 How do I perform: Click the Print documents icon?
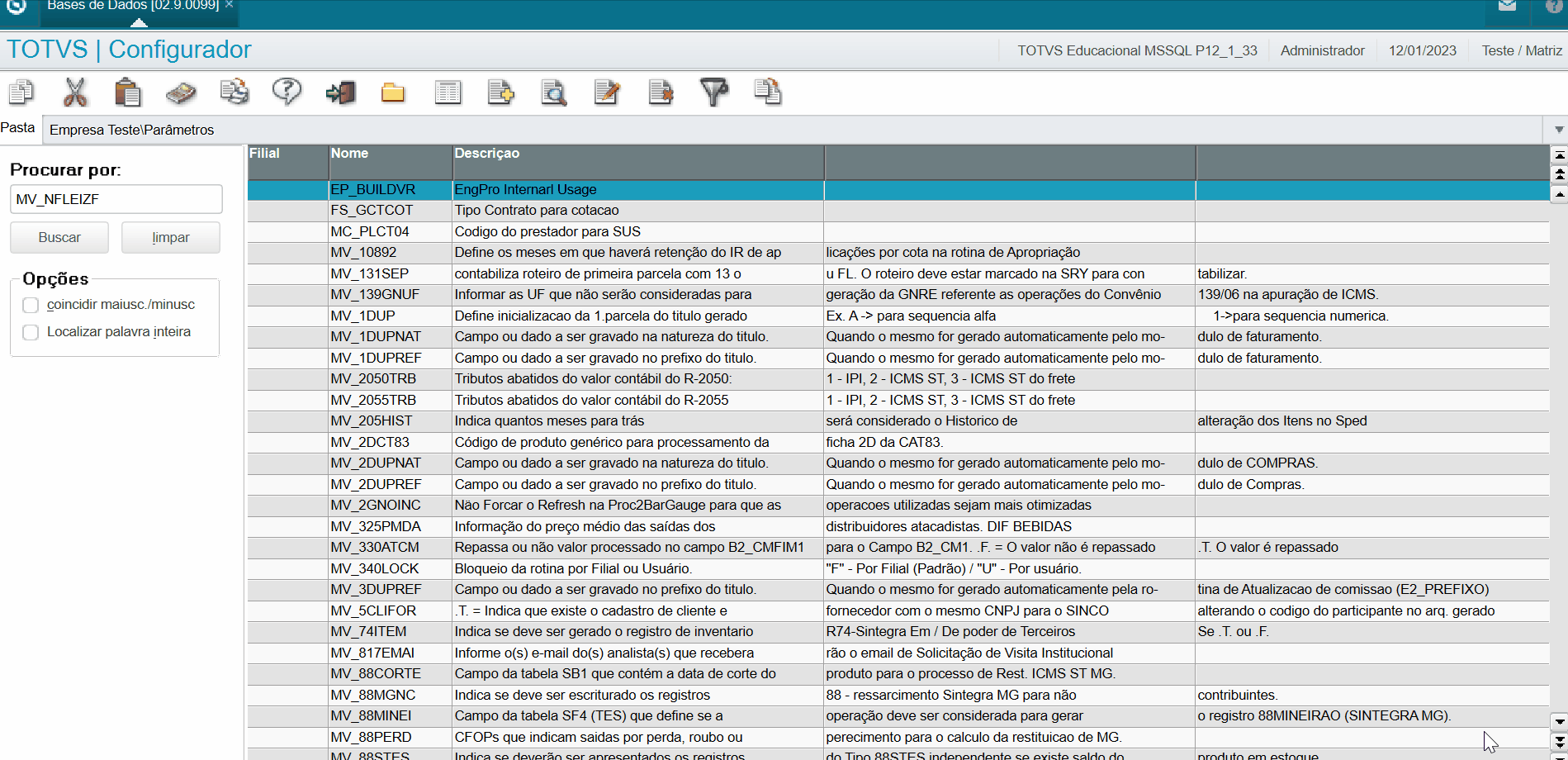234,92
